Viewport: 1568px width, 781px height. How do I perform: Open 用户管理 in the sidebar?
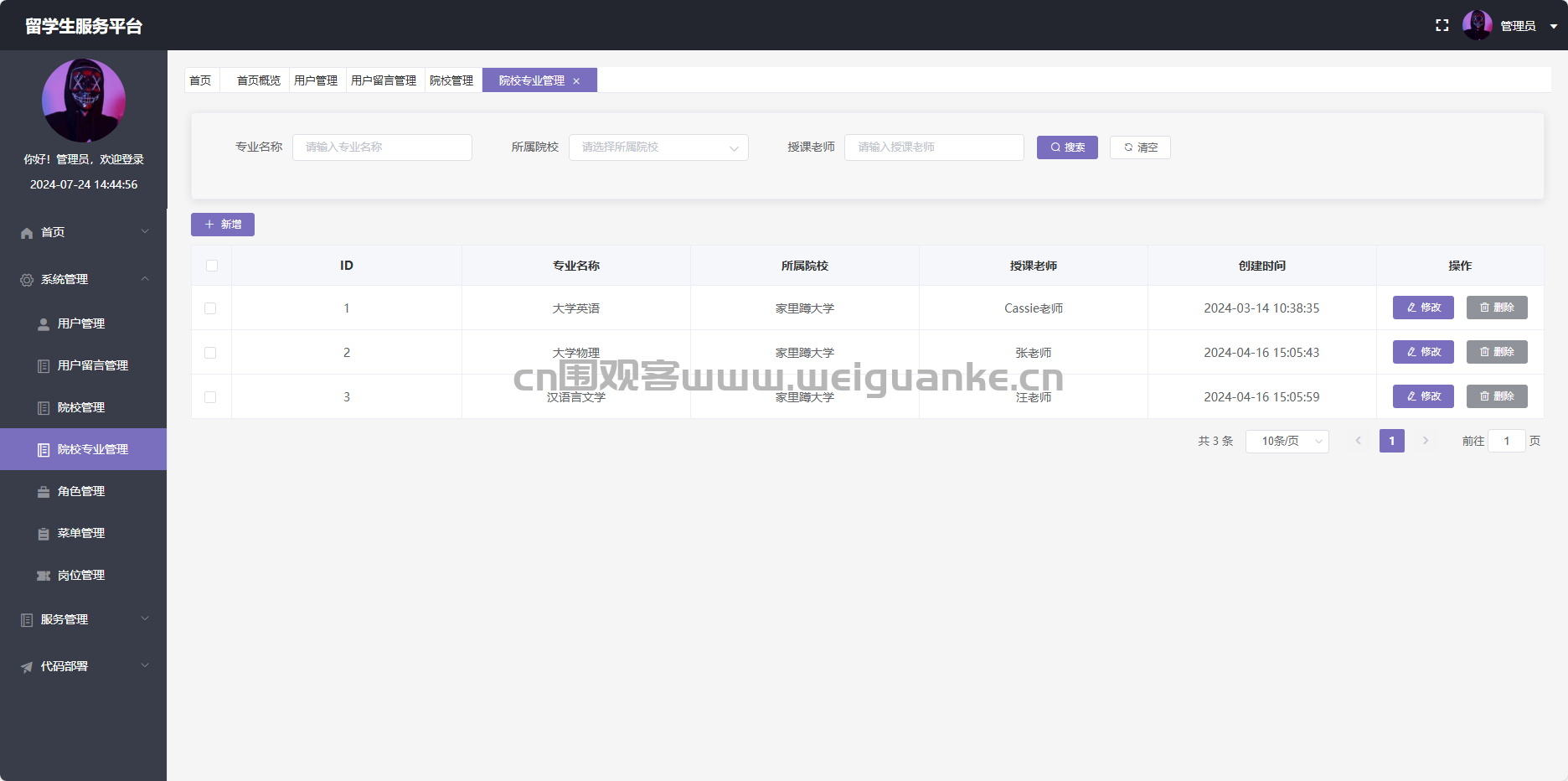83,323
